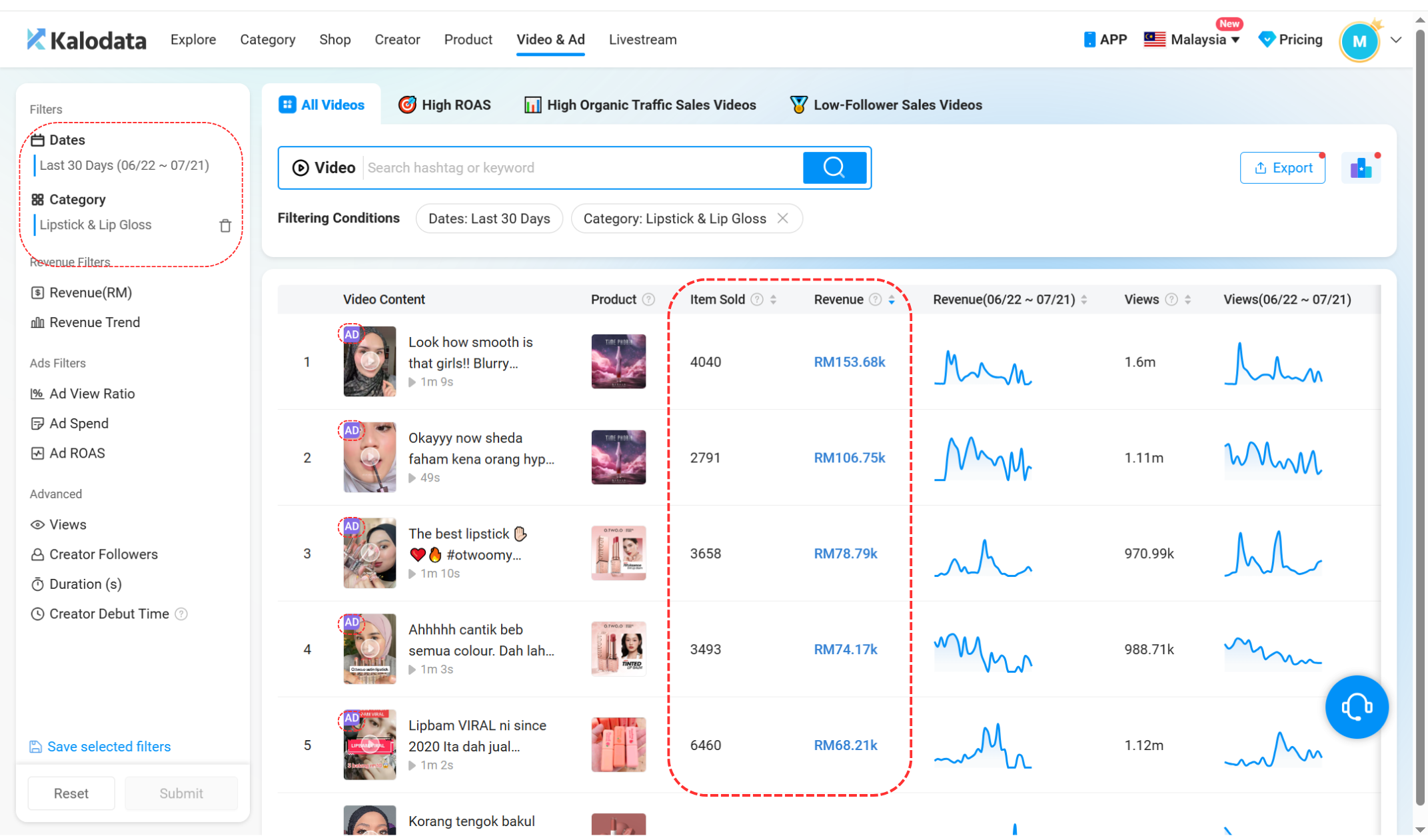Sort by Views column arrows
Viewport: 1428px width, 840px height.
pos(1187,299)
